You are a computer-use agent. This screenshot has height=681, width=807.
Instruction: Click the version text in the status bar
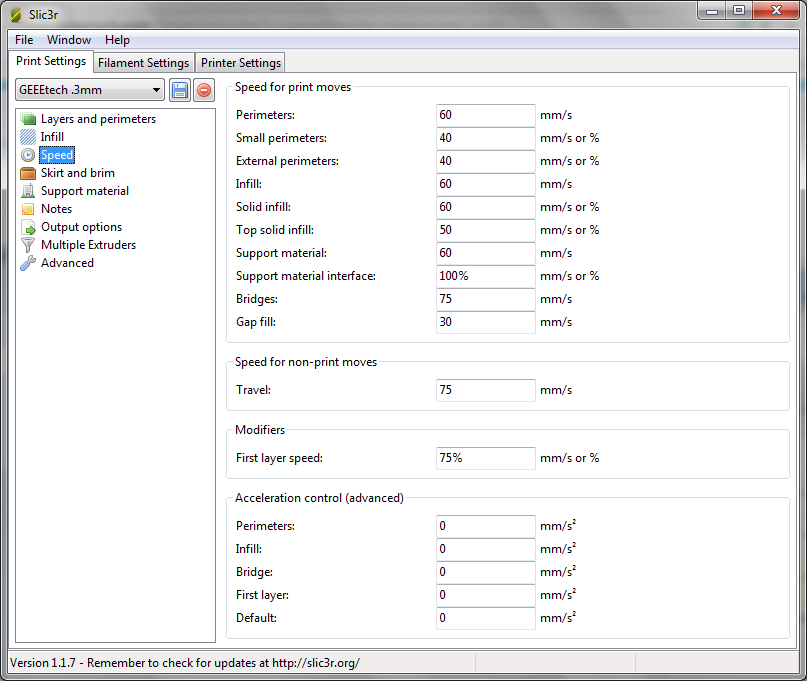[x=185, y=663]
